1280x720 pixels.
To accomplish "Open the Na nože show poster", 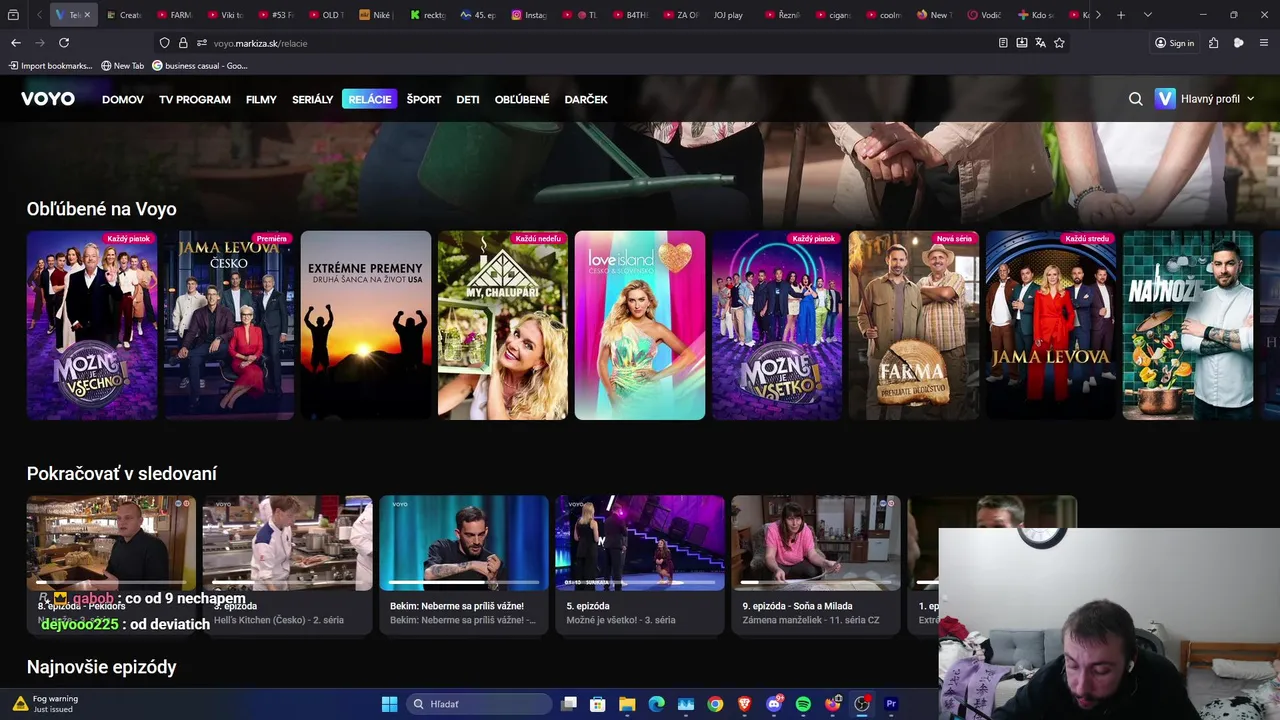I will tap(1188, 325).
